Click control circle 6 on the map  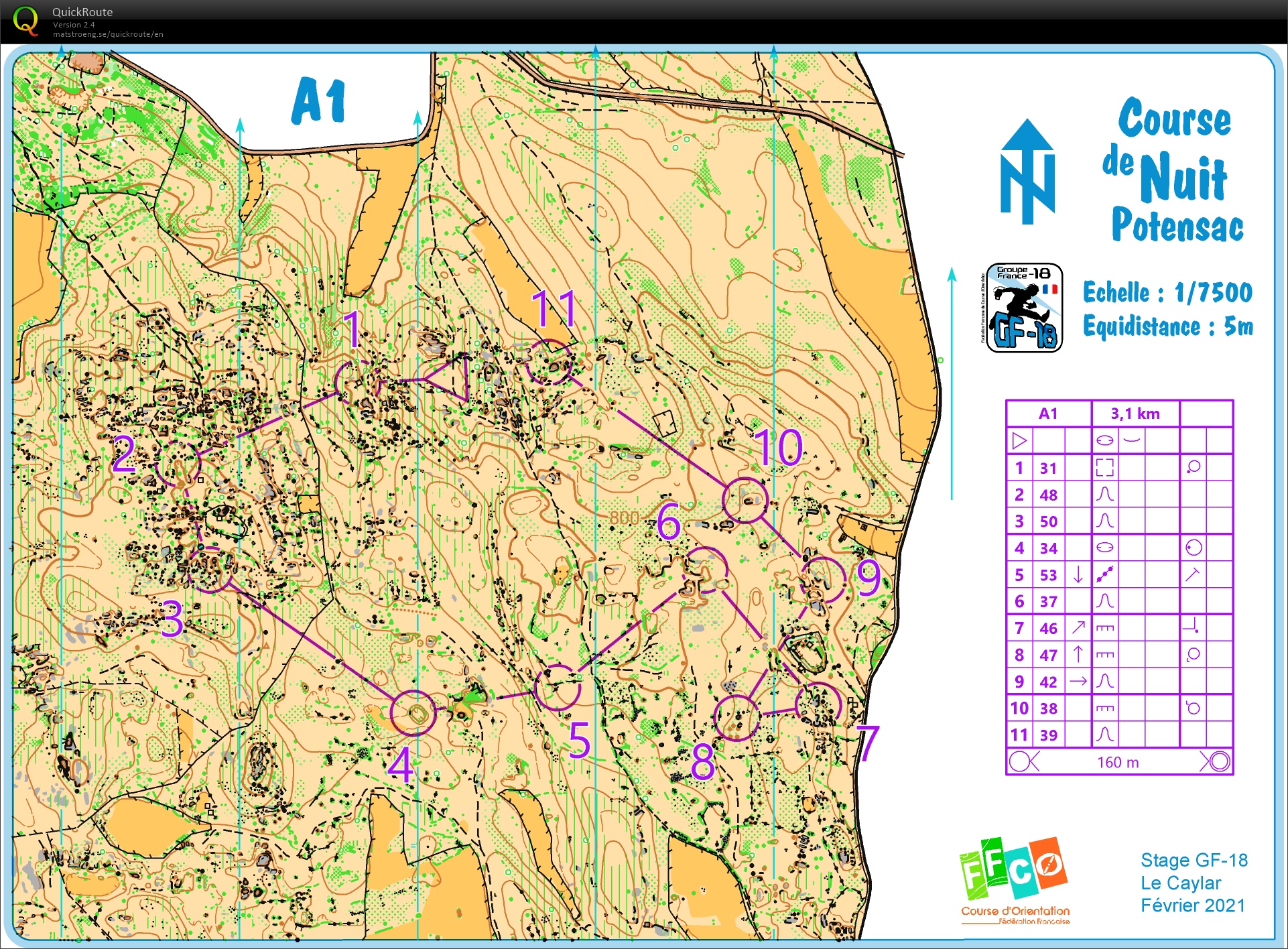(x=705, y=570)
